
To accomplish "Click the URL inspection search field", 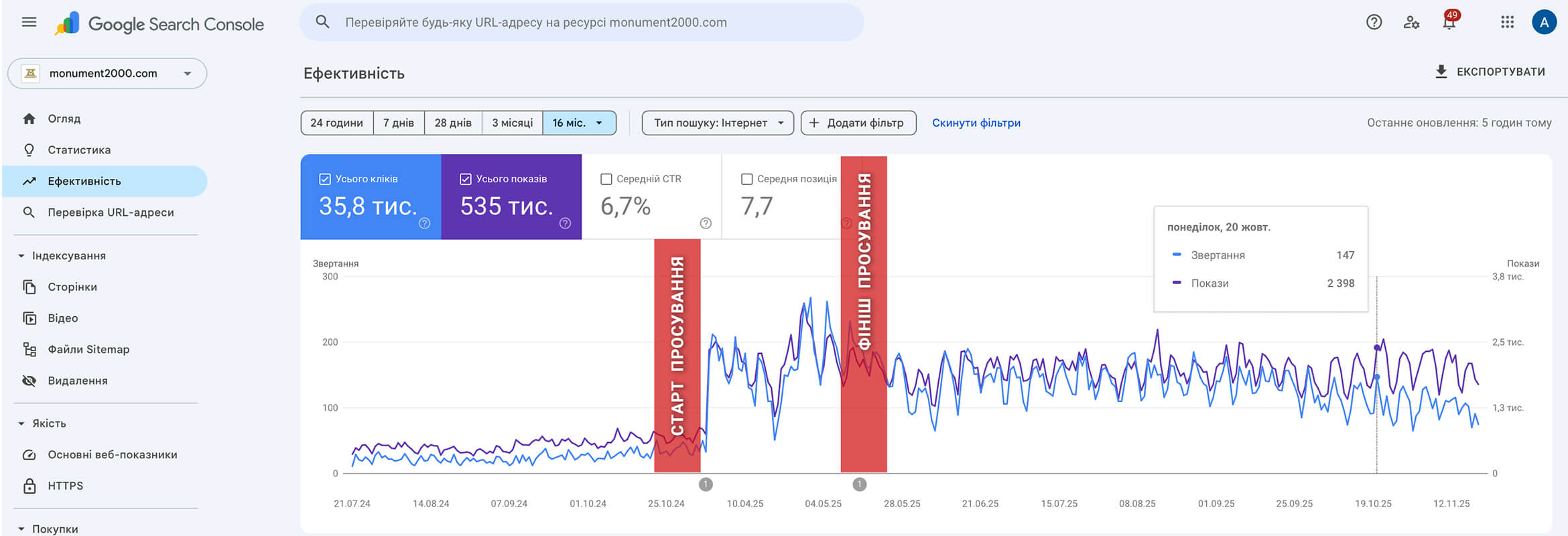I will point(582,22).
